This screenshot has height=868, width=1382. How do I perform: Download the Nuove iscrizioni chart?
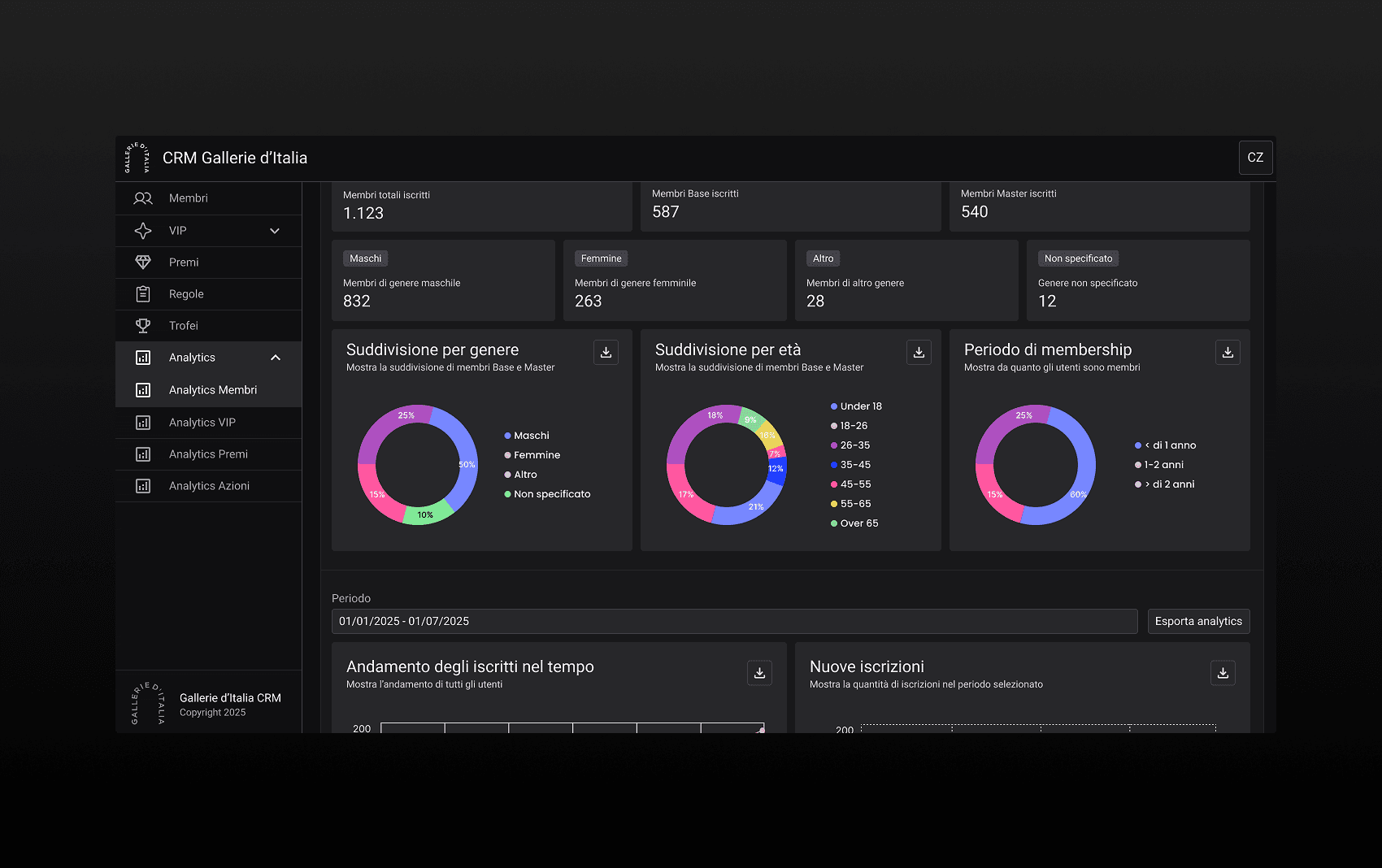click(x=1223, y=673)
